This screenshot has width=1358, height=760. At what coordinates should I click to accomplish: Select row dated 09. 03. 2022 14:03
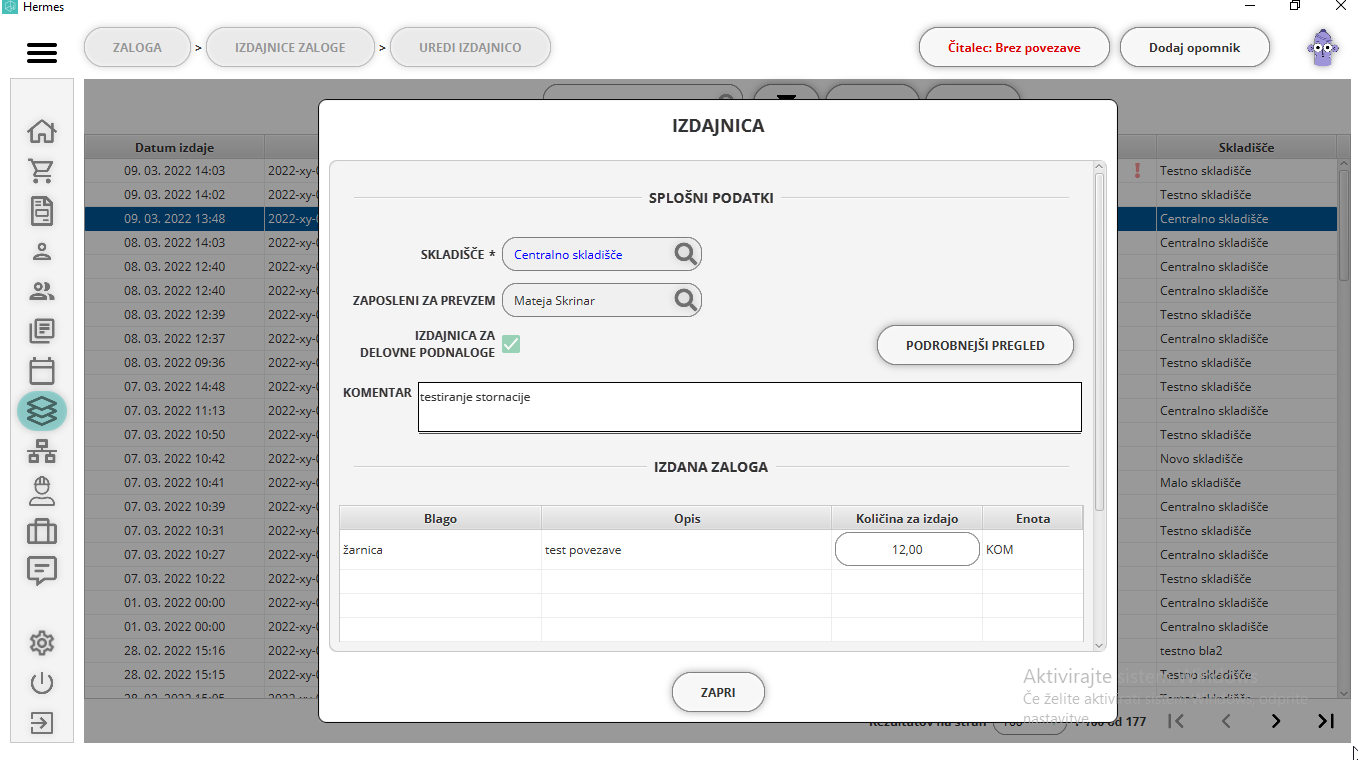(x=175, y=171)
